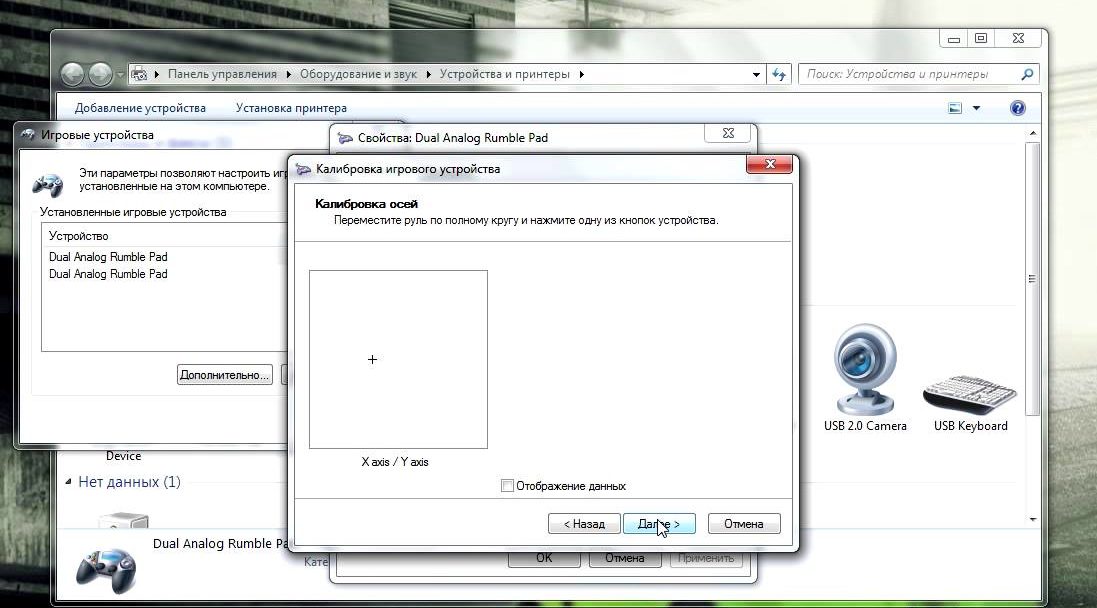Click the Далее button in calibration wizard
The height and width of the screenshot is (608, 1097).
pyautogui.click(x=658, y=524)
